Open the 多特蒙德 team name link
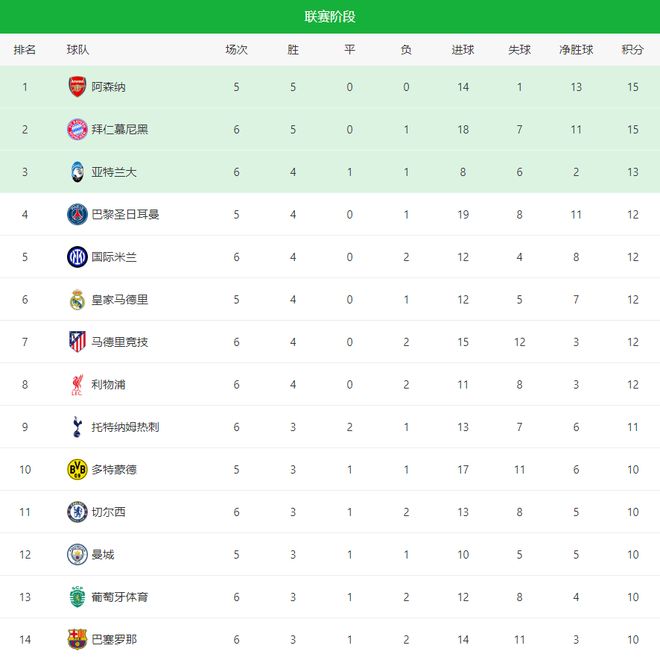The height and width of the screenshot is (660, 660). 114,469
